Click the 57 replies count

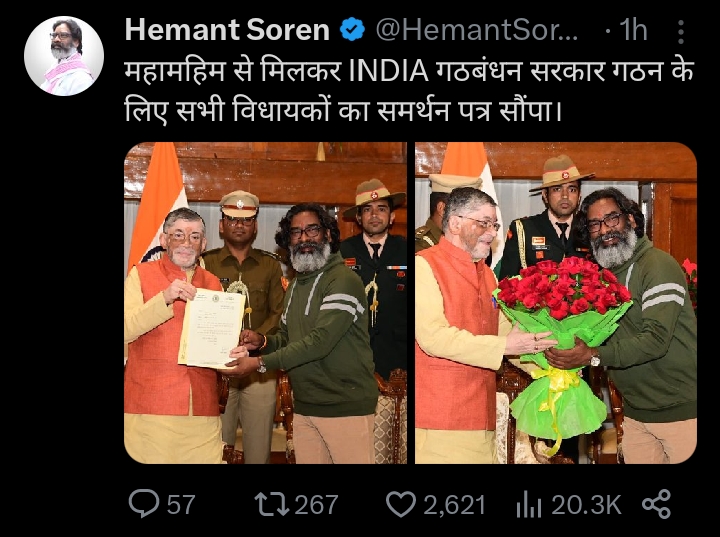click(x=181, y=504)
